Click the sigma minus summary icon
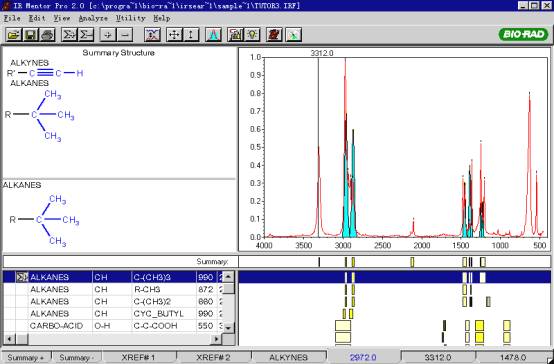 click(86, 35)
